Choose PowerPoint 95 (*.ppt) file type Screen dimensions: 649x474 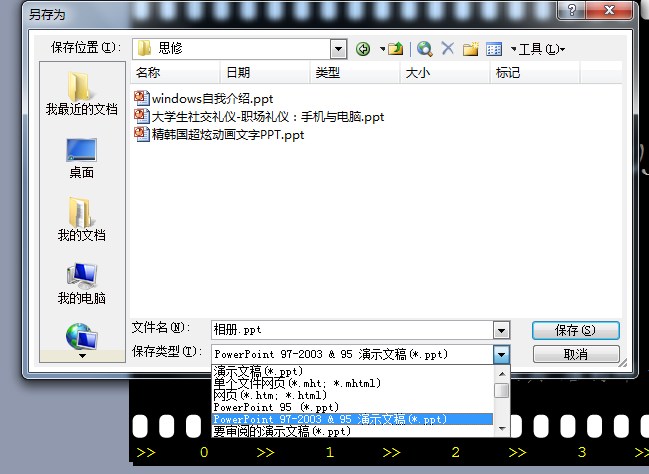pyautogui.click(x=353, y=407)
